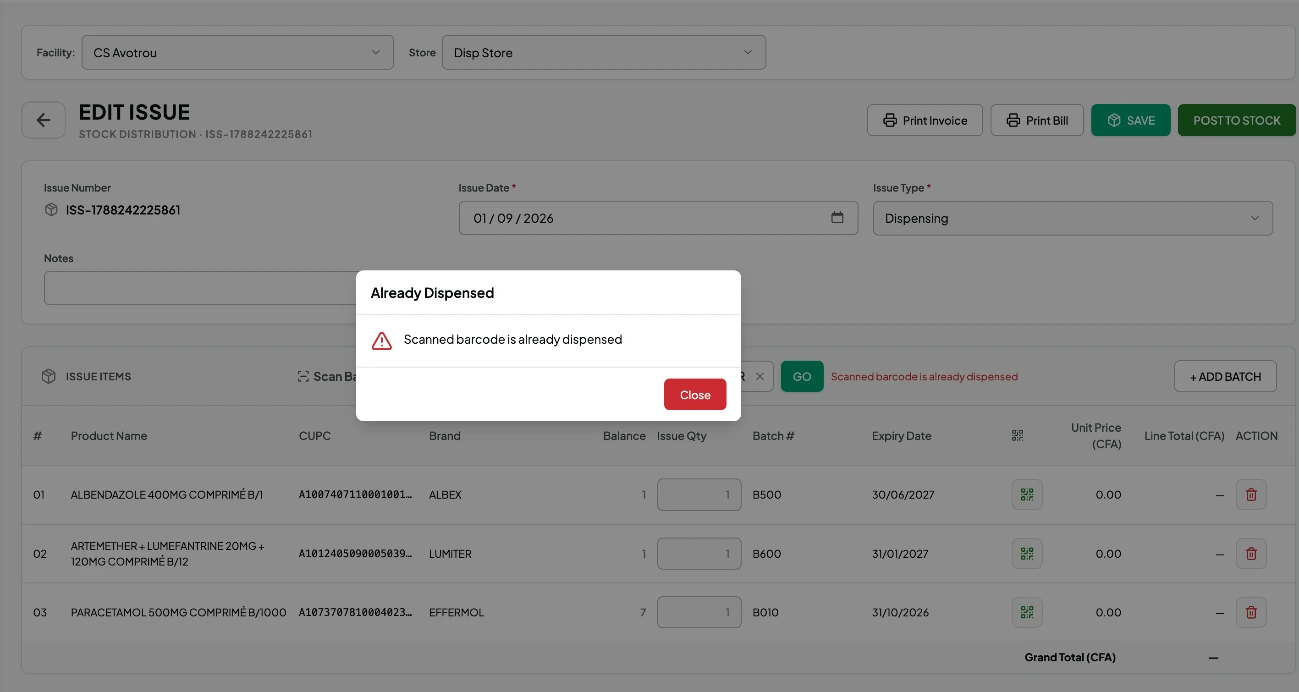Click the QR code column header icon
The width and height of the screenshot is (1299, 692).
click(1018, 435)
